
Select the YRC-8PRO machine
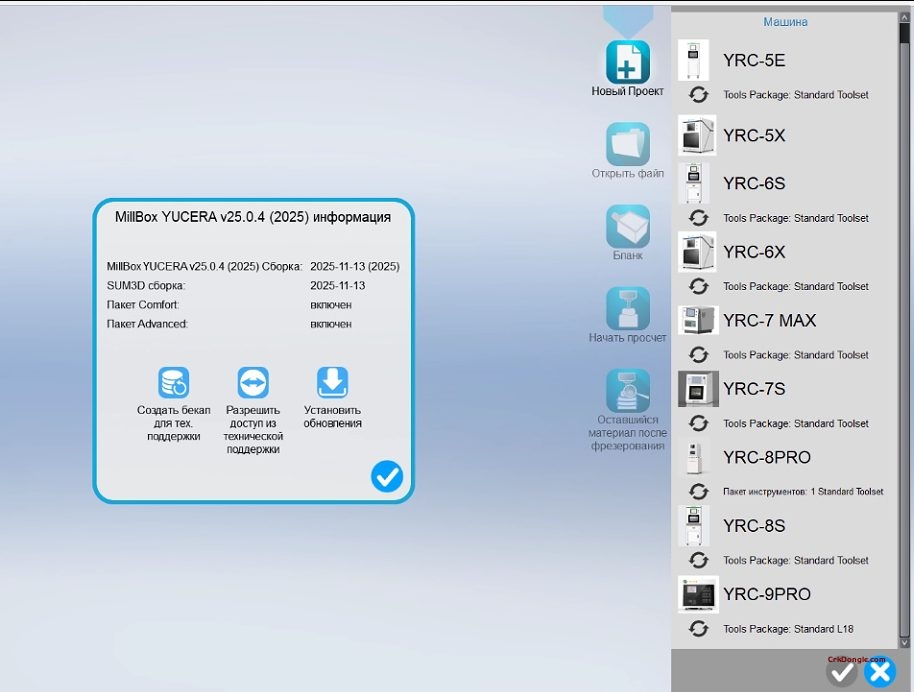click(766, 458)
